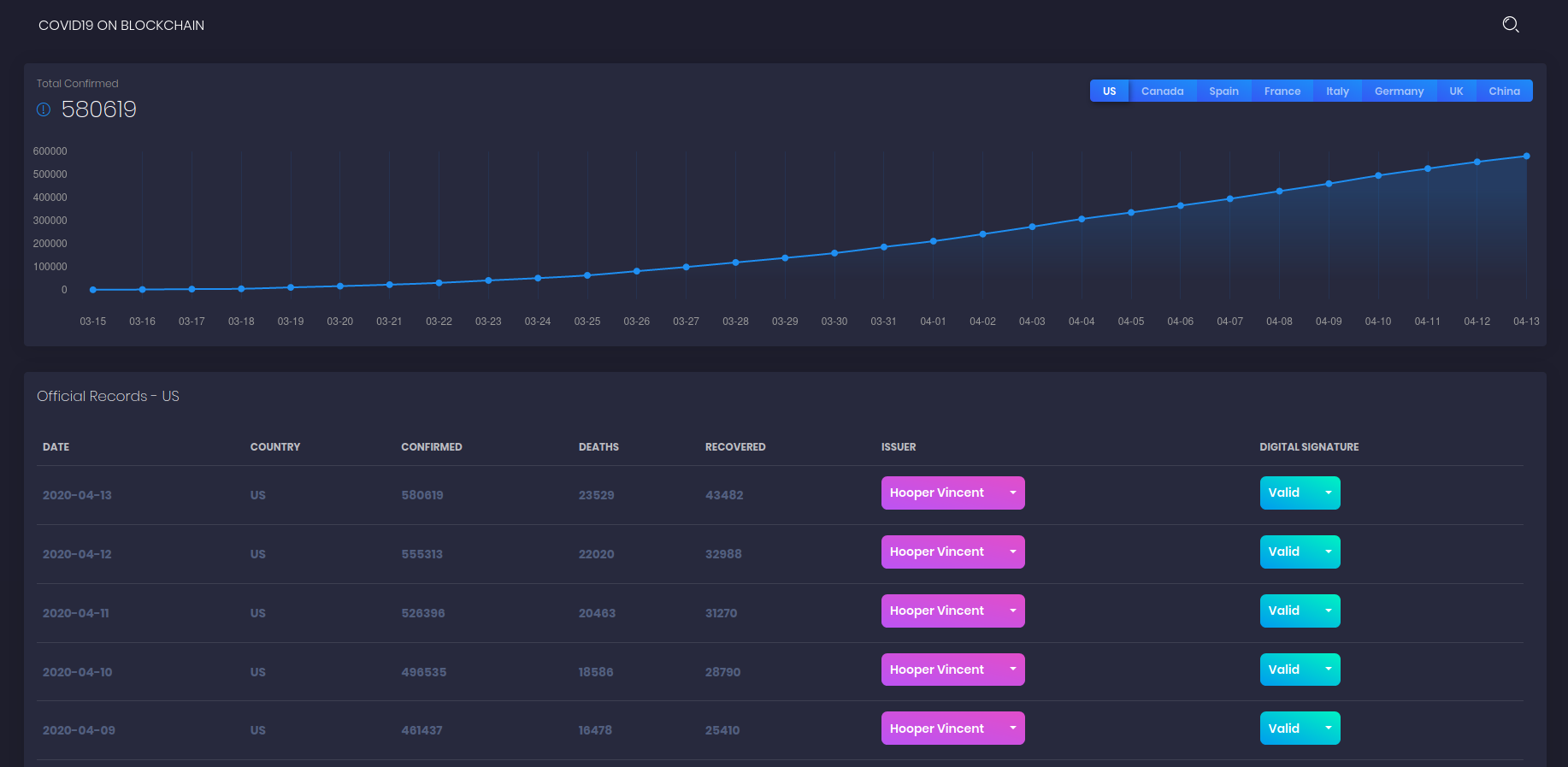Select the Italy tab
The height and width of the screenshot is (767, 1568).
pos(1337,91)
